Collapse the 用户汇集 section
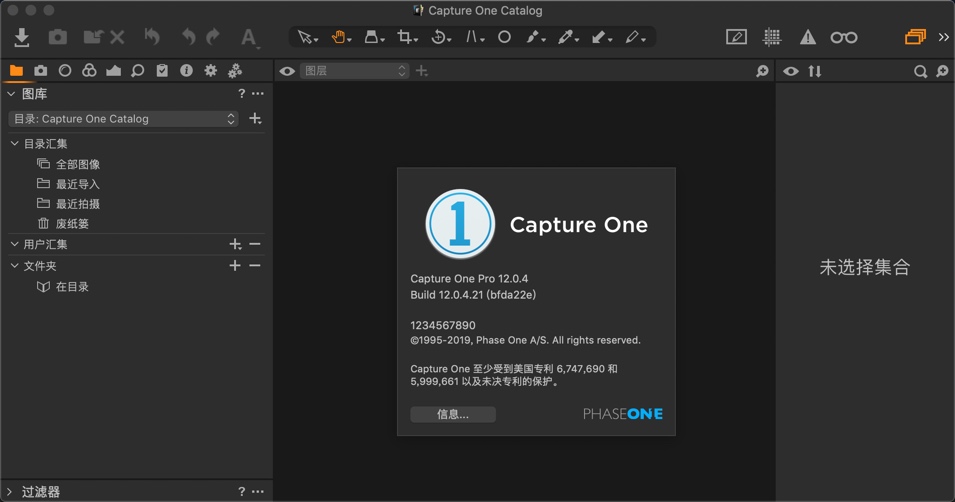 point(15,244)
